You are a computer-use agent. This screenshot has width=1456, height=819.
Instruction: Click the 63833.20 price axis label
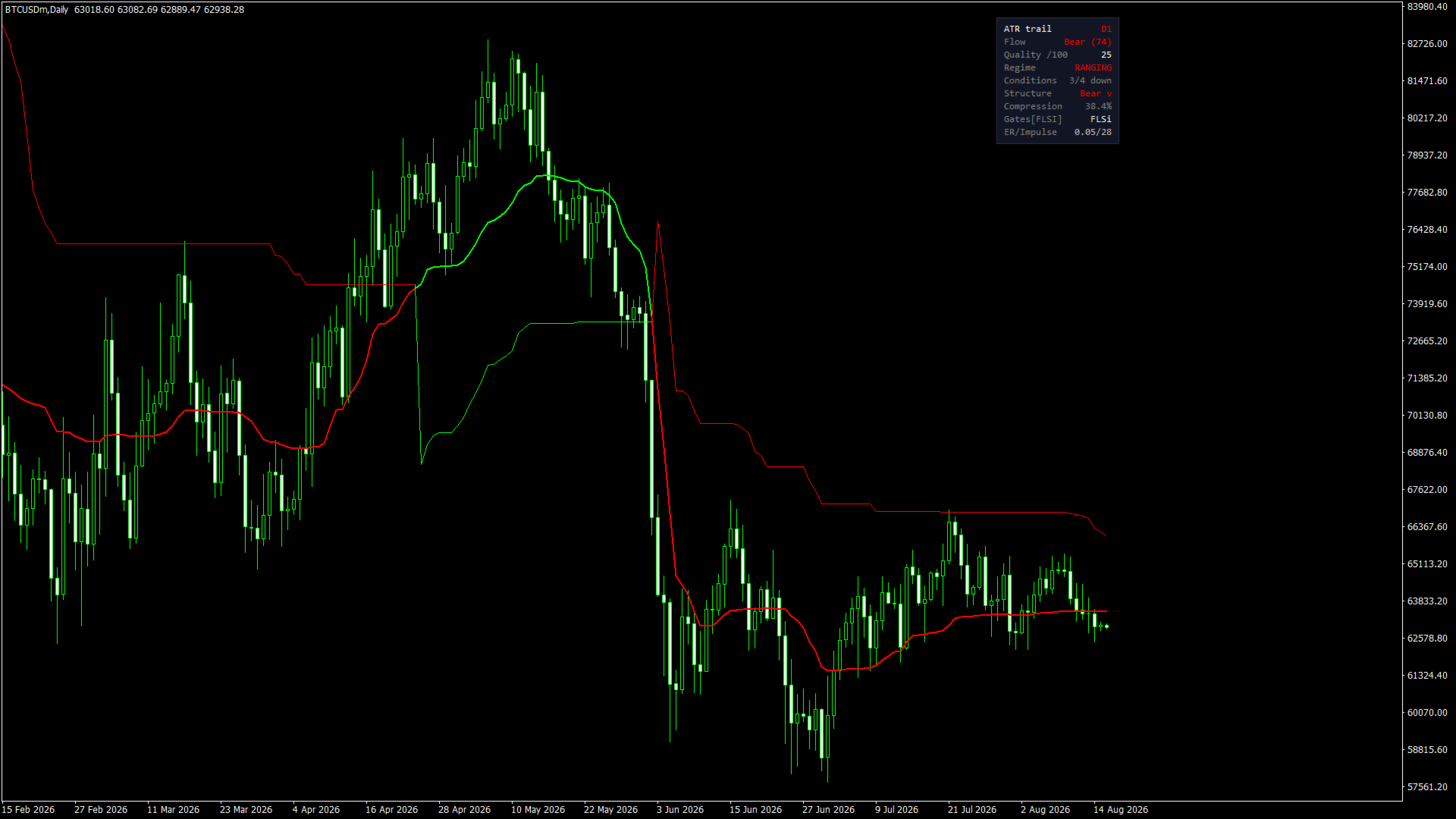tap(1427, 601)
